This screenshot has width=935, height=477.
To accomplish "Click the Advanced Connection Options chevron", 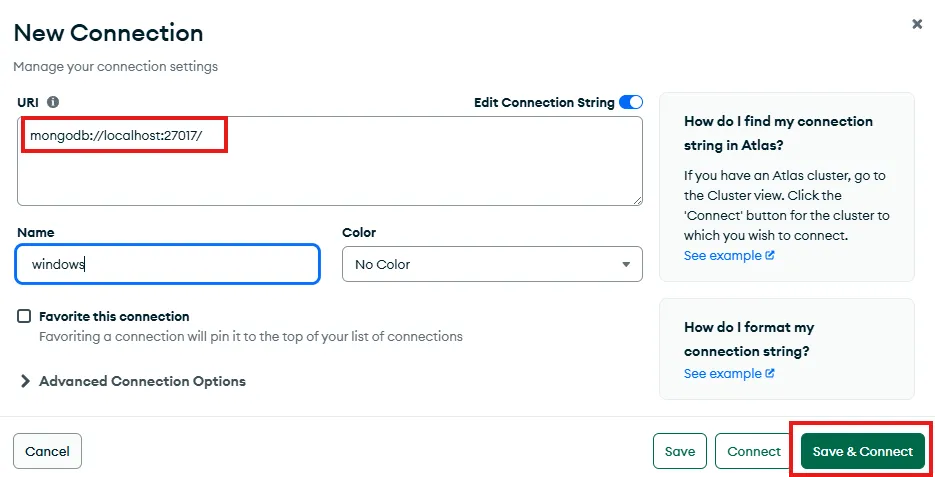I will pos(25,381).
